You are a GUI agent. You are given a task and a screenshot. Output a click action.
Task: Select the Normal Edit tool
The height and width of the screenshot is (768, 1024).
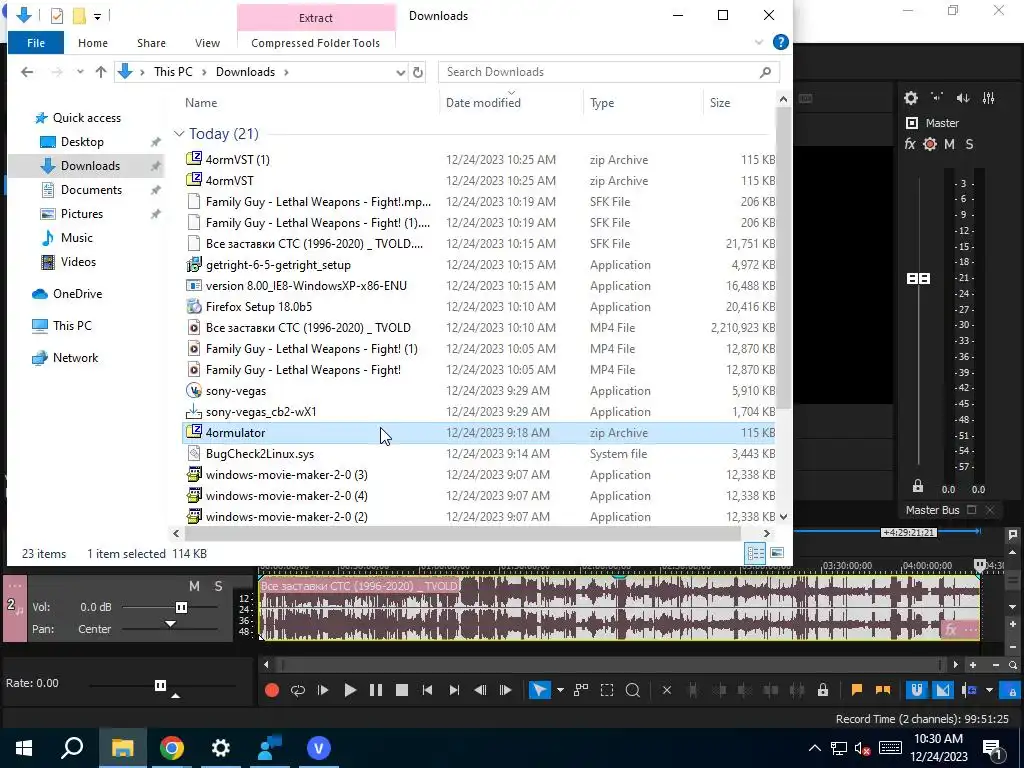(539, 690)
